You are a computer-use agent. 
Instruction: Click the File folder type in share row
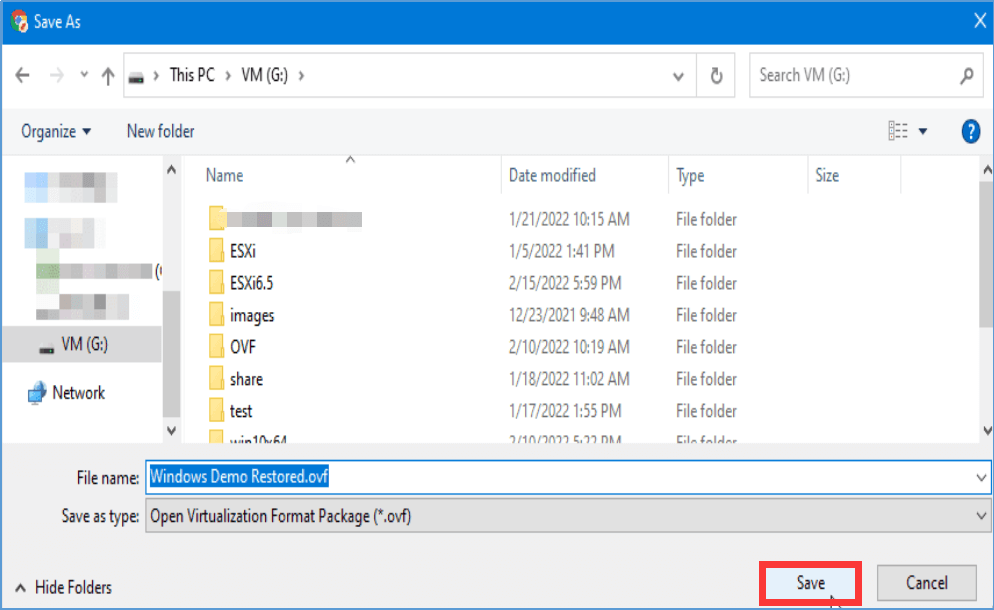point(706,379)
